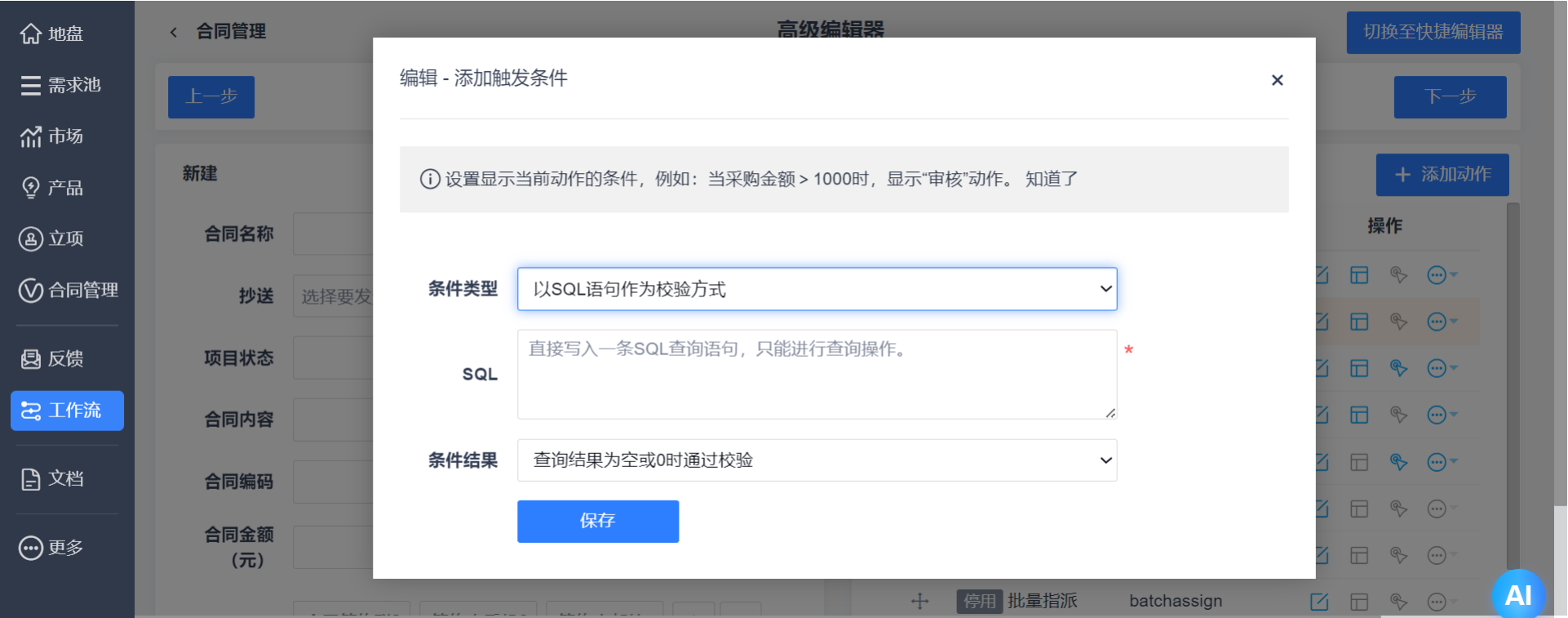Click the 合同金额 field in background form
Viewport: 1568px width, 618px height.
(x=333, y=547)
